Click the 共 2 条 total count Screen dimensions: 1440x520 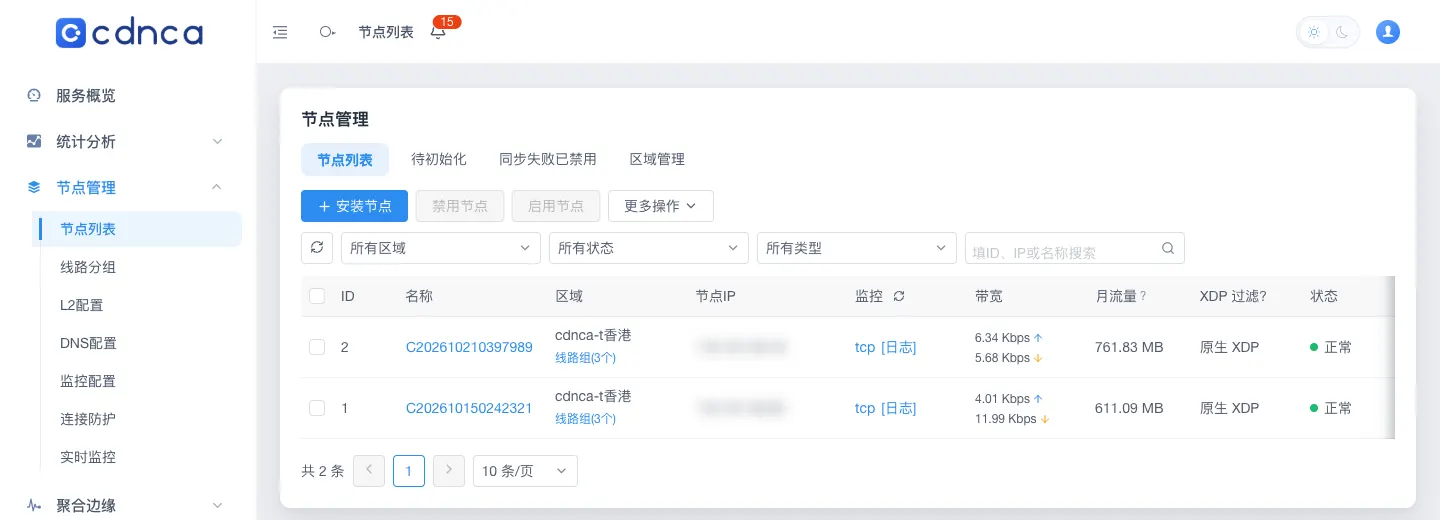[x=323, y=471]
